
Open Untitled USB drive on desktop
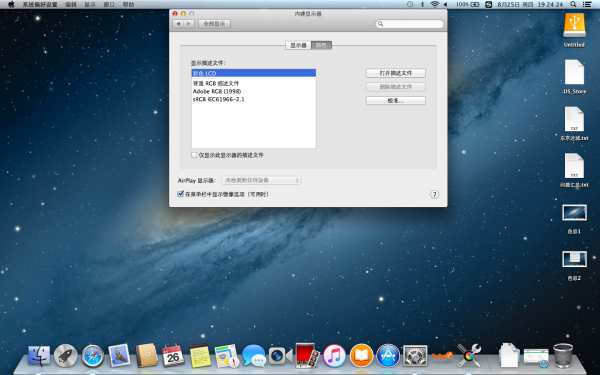coord(574,30)
